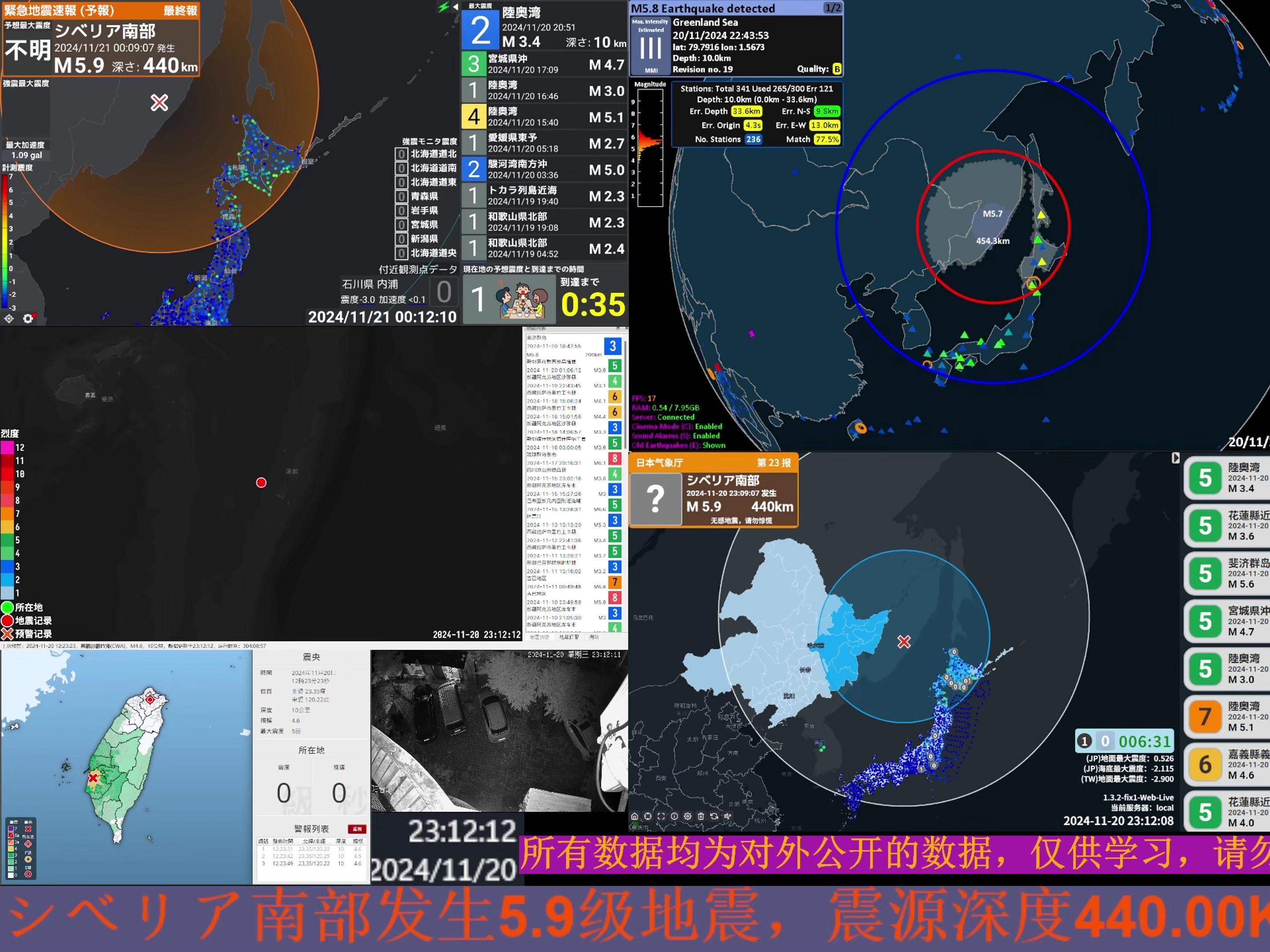Click intensity level 12 magenta swatch in legend

[x=7, y=447]
